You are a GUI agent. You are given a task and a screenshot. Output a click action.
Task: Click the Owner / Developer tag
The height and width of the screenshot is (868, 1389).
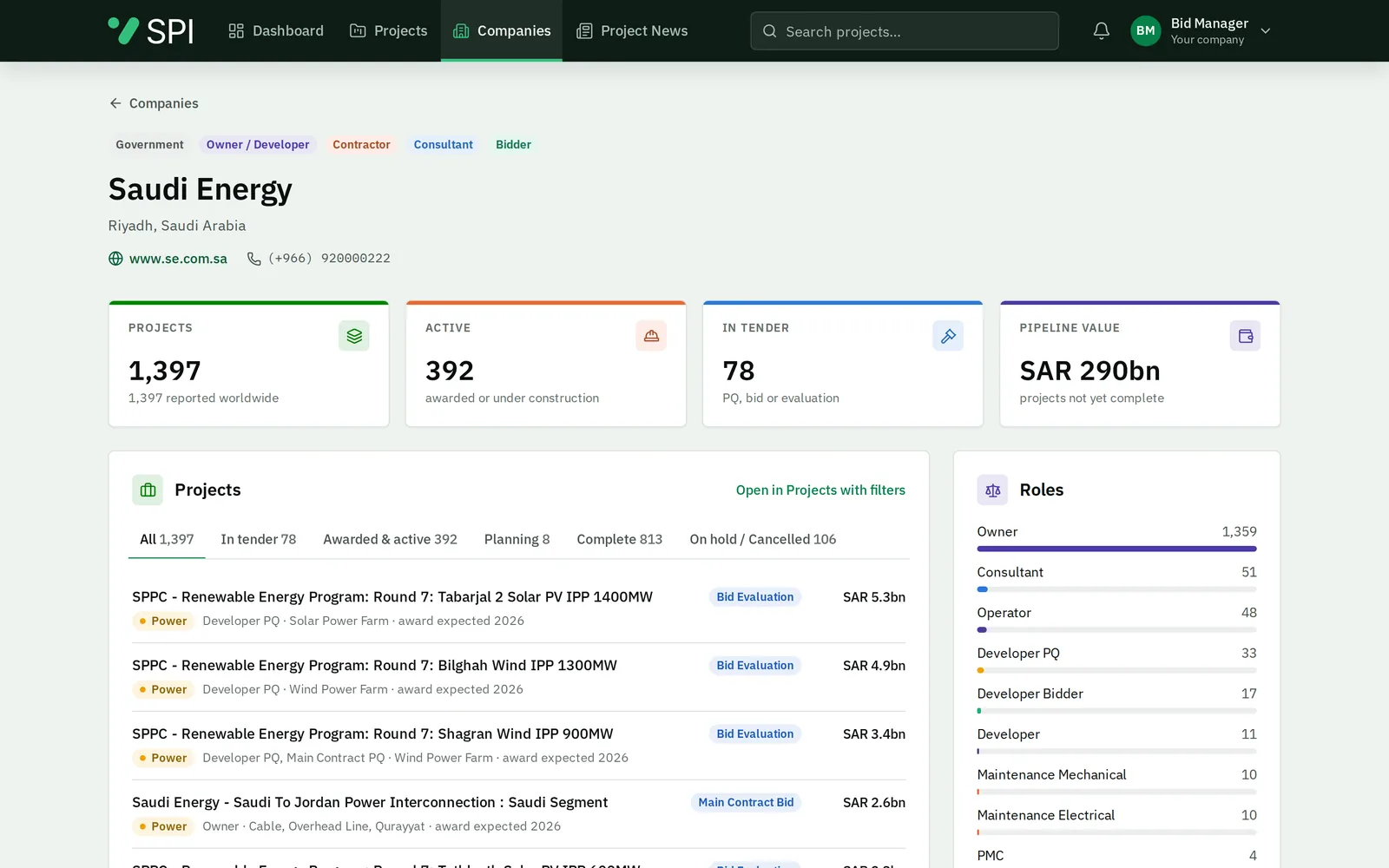[x=258, y=145]
